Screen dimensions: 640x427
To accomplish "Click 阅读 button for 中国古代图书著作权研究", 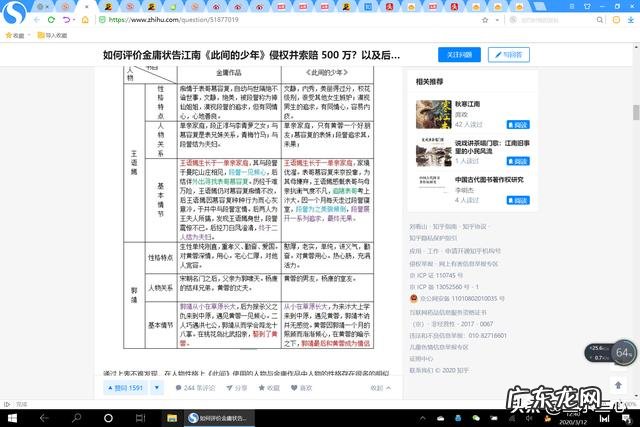I will click(x=518, y=200).
